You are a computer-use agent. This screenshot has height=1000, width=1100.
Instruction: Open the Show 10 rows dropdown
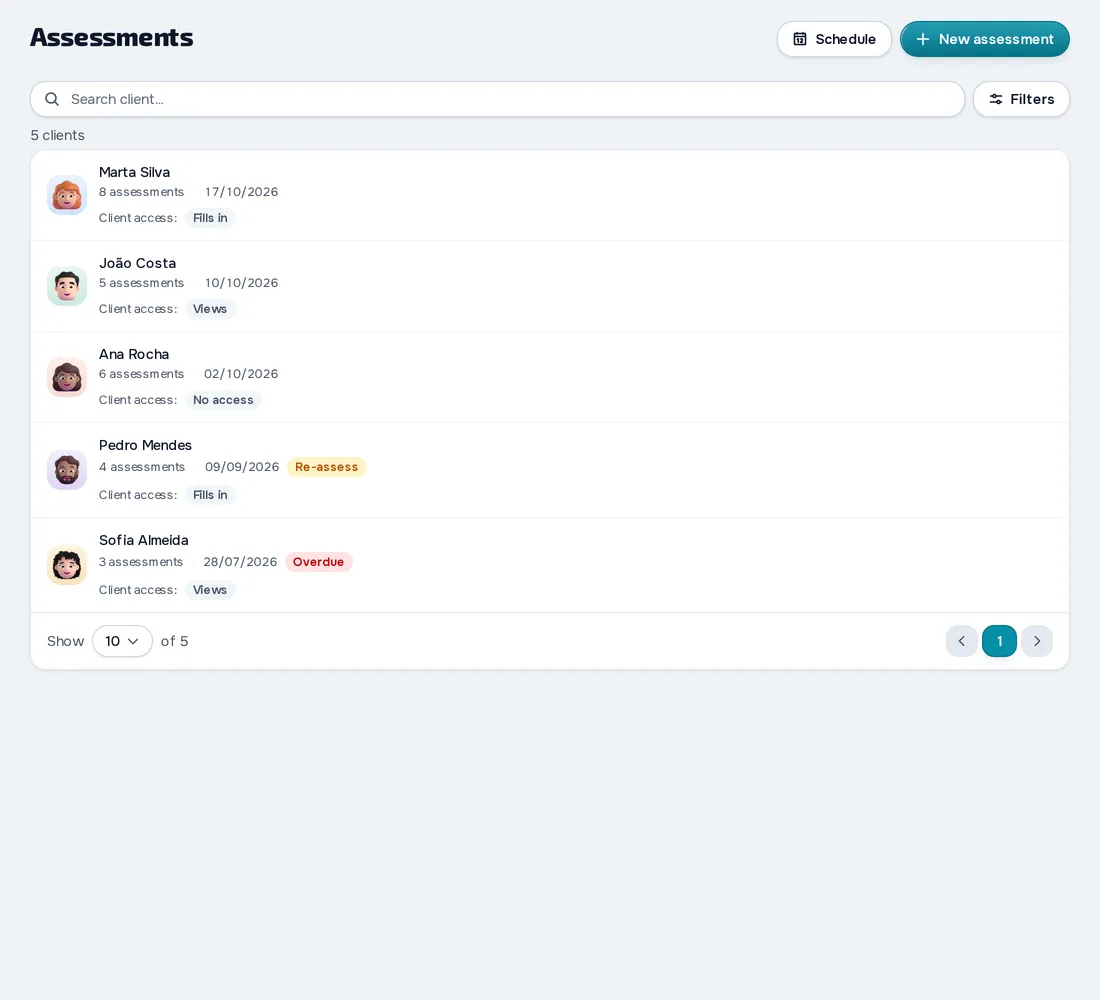click(x=122, y=641)
